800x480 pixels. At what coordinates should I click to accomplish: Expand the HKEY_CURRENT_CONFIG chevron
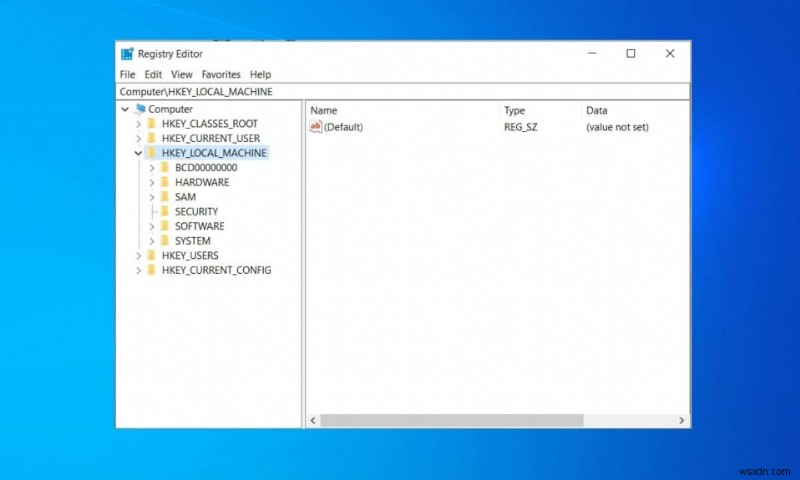138,270
